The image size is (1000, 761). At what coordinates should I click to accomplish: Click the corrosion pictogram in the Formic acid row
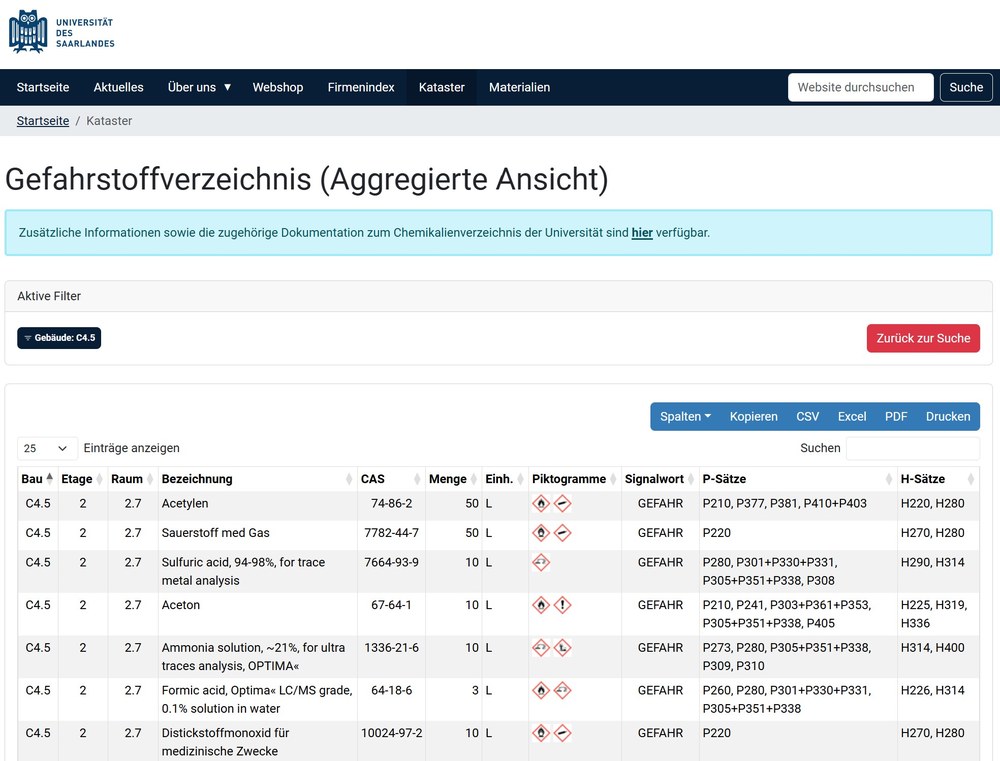(563, 690)
